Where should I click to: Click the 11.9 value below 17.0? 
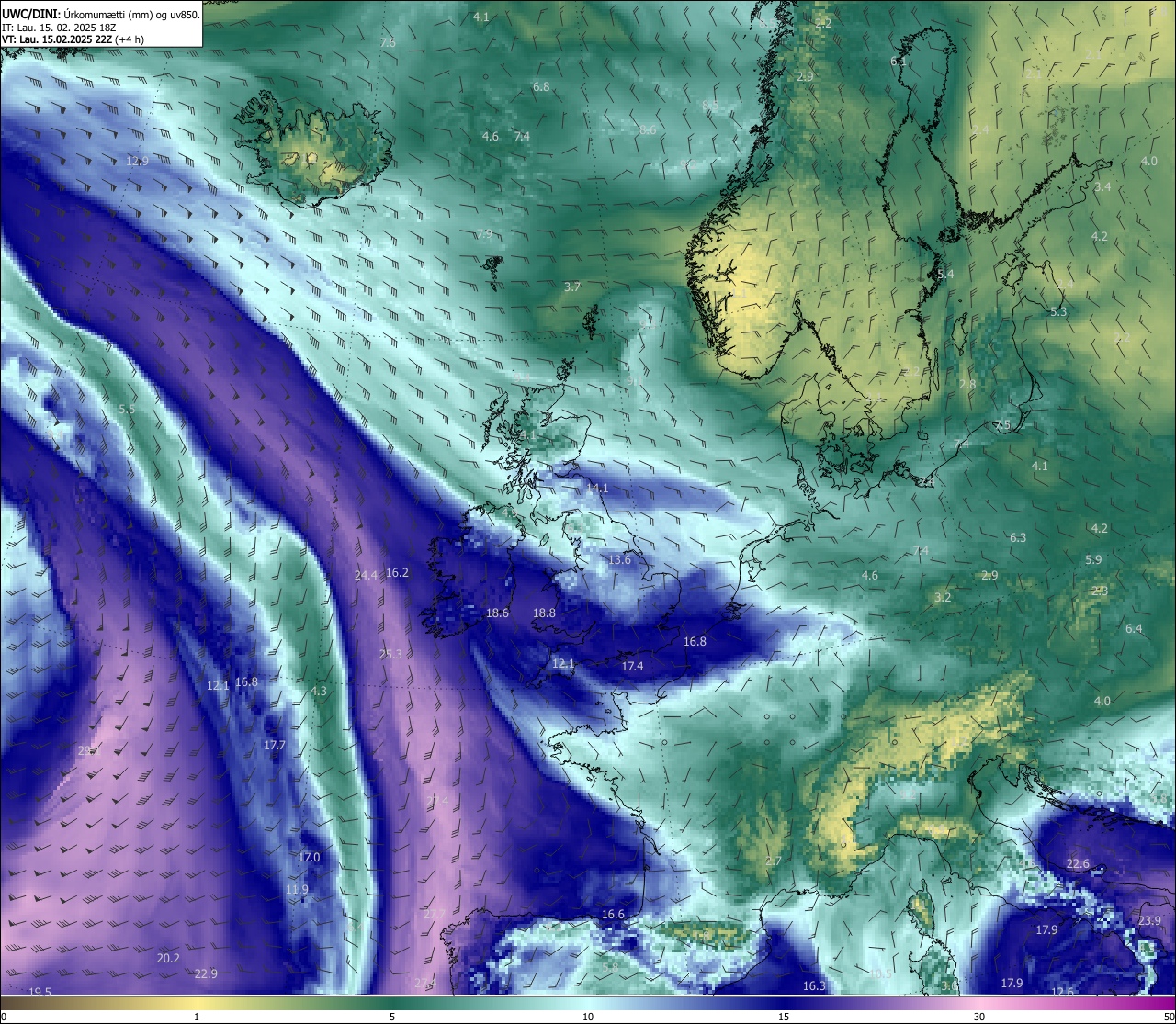(297, 889)
